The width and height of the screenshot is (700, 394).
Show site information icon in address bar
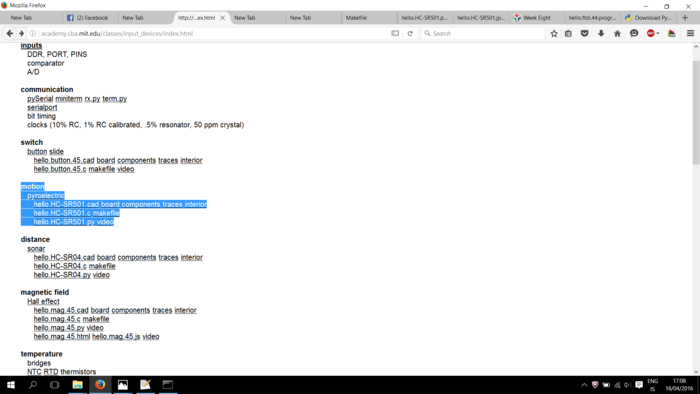click(x=33, y=33)
